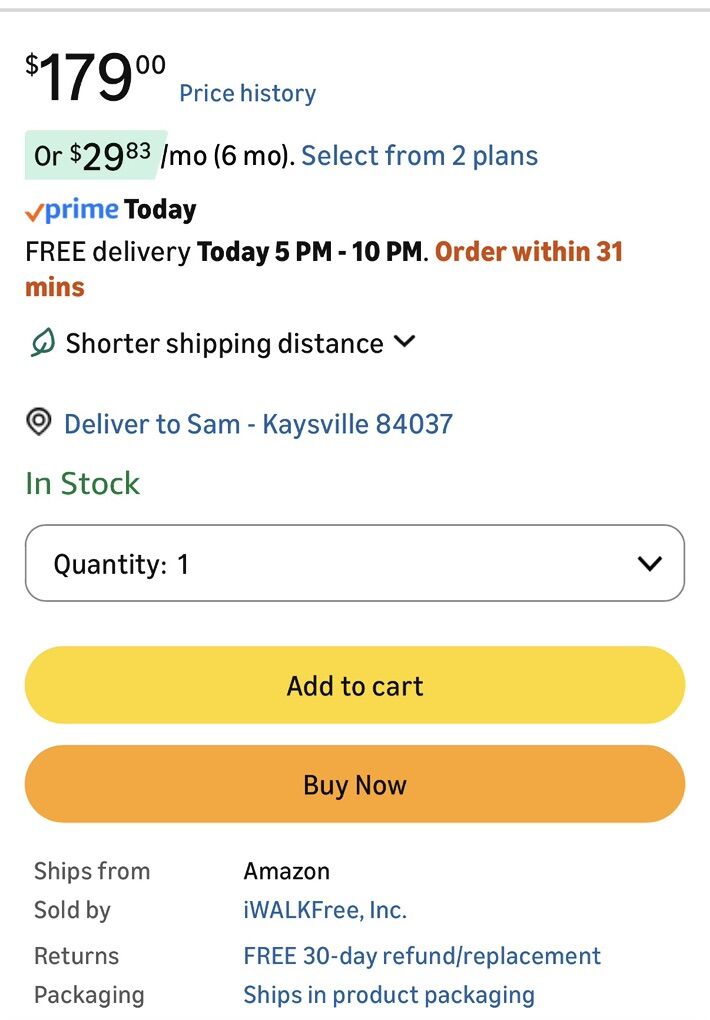
Task: Click the In Stock status text
Action: pos(82,484)
